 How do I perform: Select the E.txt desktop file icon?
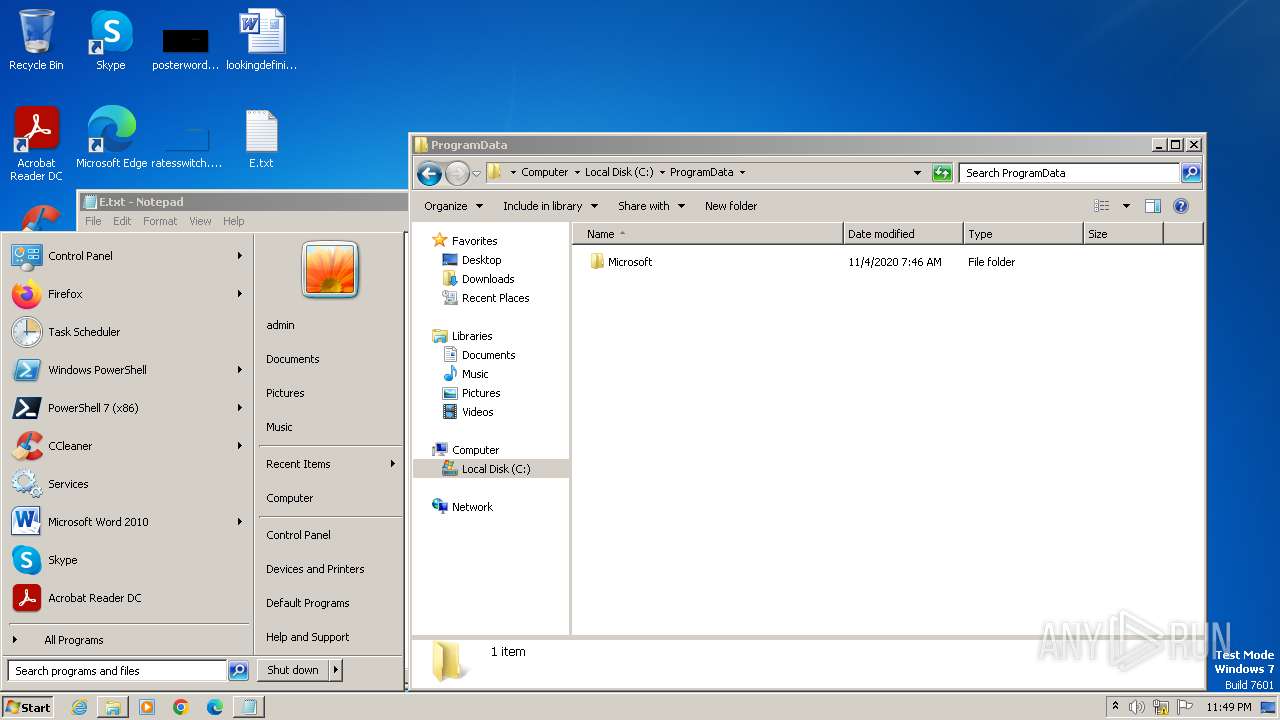pyautogui.click(x=261, y=138)
